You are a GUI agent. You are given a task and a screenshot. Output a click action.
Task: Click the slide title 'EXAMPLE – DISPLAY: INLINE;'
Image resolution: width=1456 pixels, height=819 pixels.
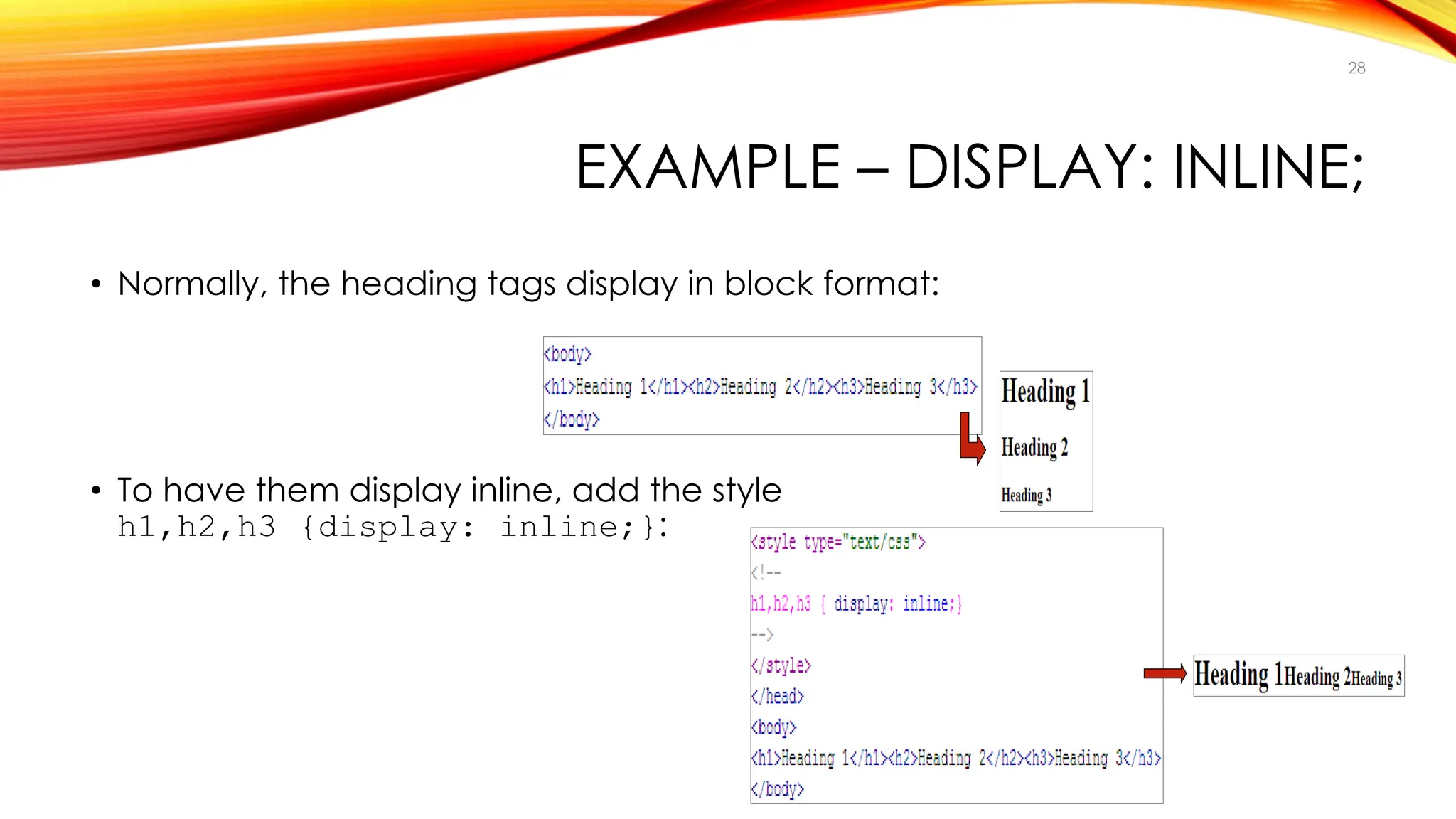[970, 167]
